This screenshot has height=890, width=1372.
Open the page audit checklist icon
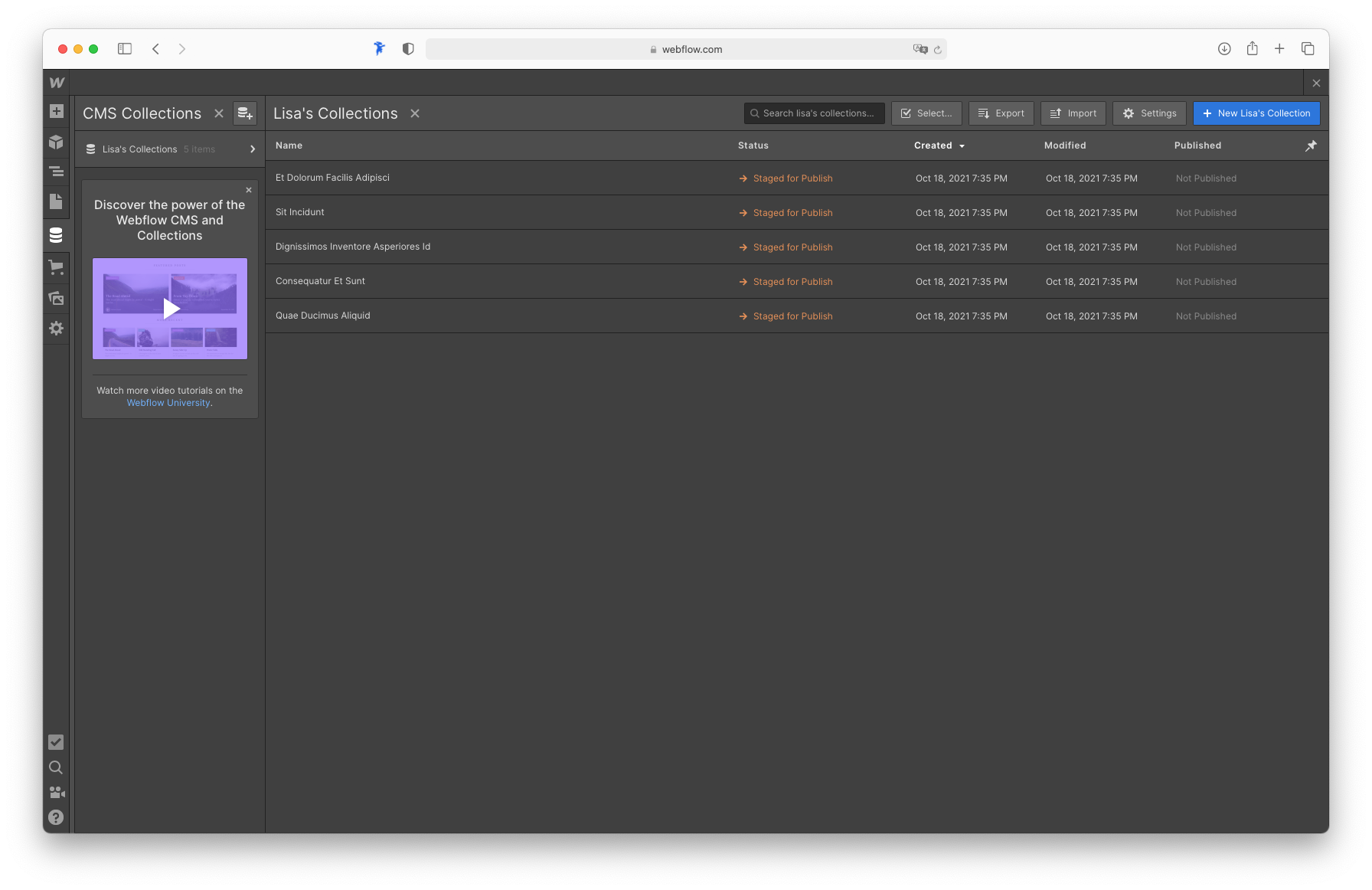click(x=56, y=742)
